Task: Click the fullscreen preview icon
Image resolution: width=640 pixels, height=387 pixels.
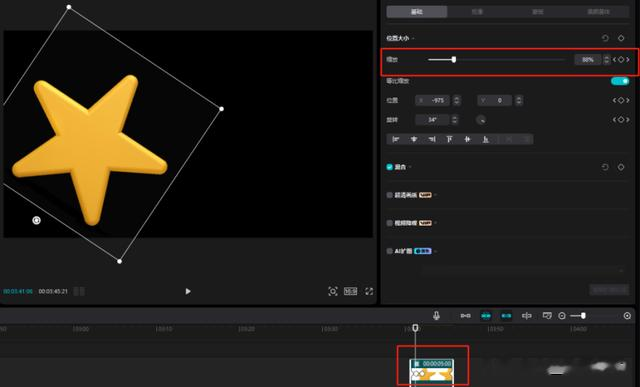Action: click(369, 291)
